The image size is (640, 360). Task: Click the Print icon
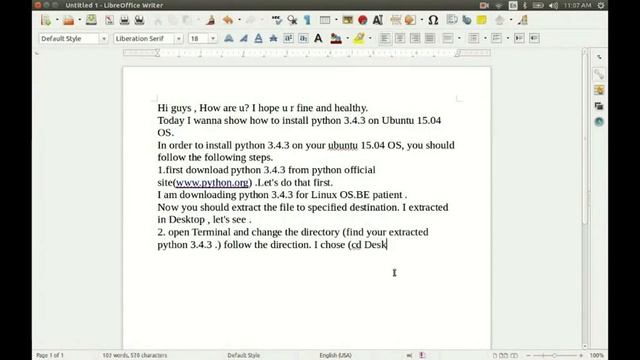[124, 20]
